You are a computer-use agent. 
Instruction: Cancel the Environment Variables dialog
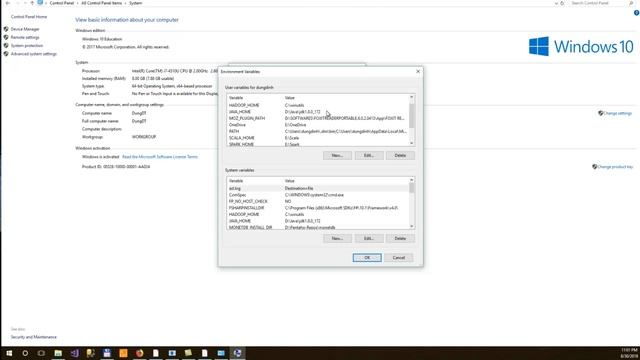click(x=398, y=258)
